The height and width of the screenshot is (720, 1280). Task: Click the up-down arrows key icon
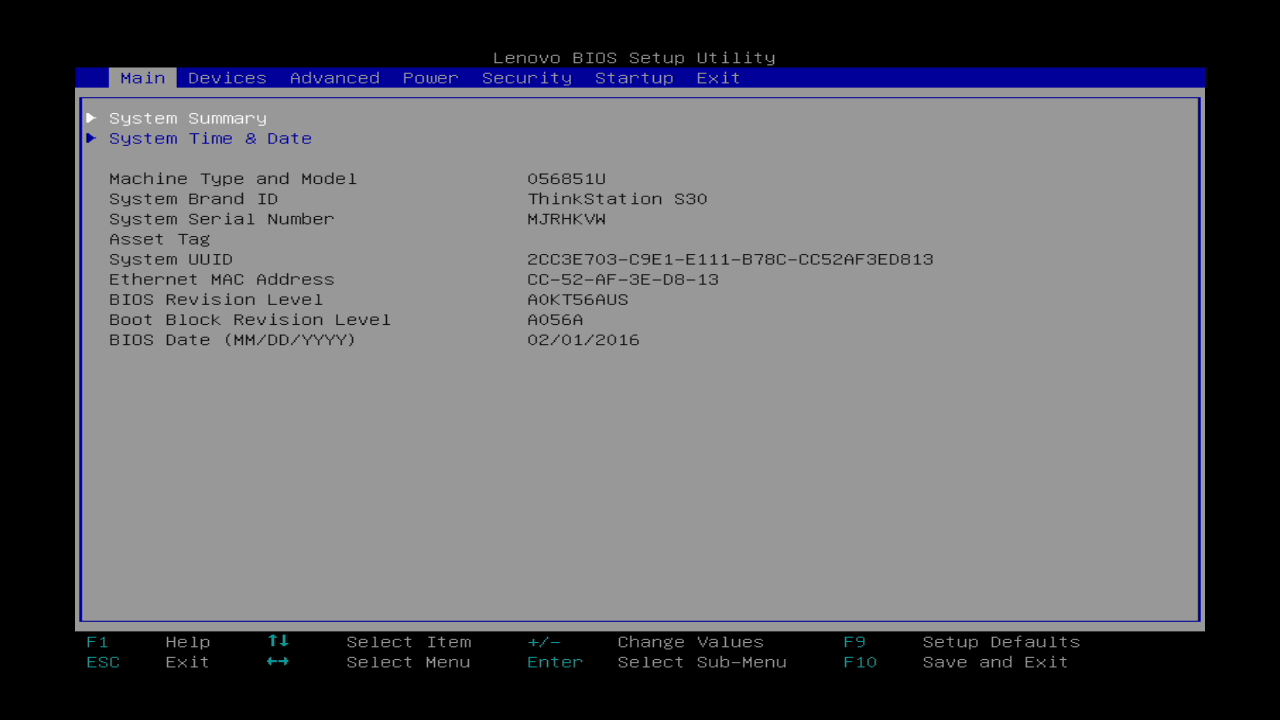pos(278,641)
